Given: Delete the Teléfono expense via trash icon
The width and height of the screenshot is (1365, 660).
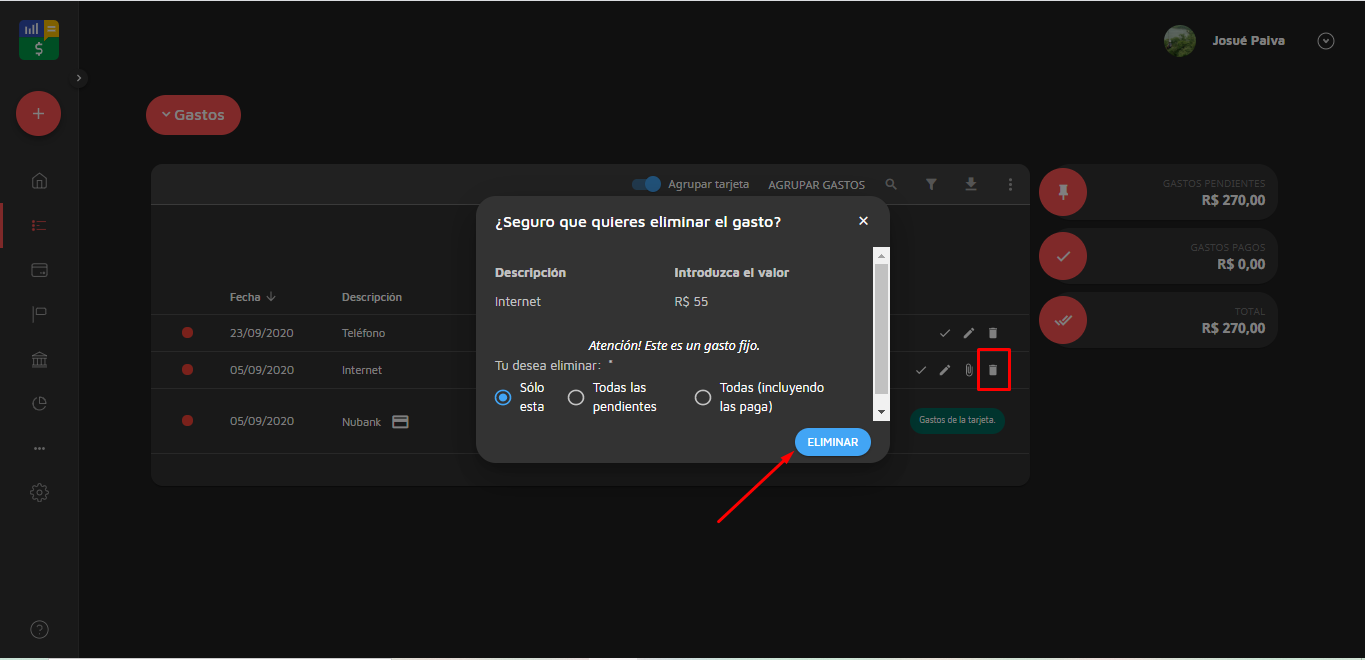Looking at the screenshot, I should coord(993,333).
